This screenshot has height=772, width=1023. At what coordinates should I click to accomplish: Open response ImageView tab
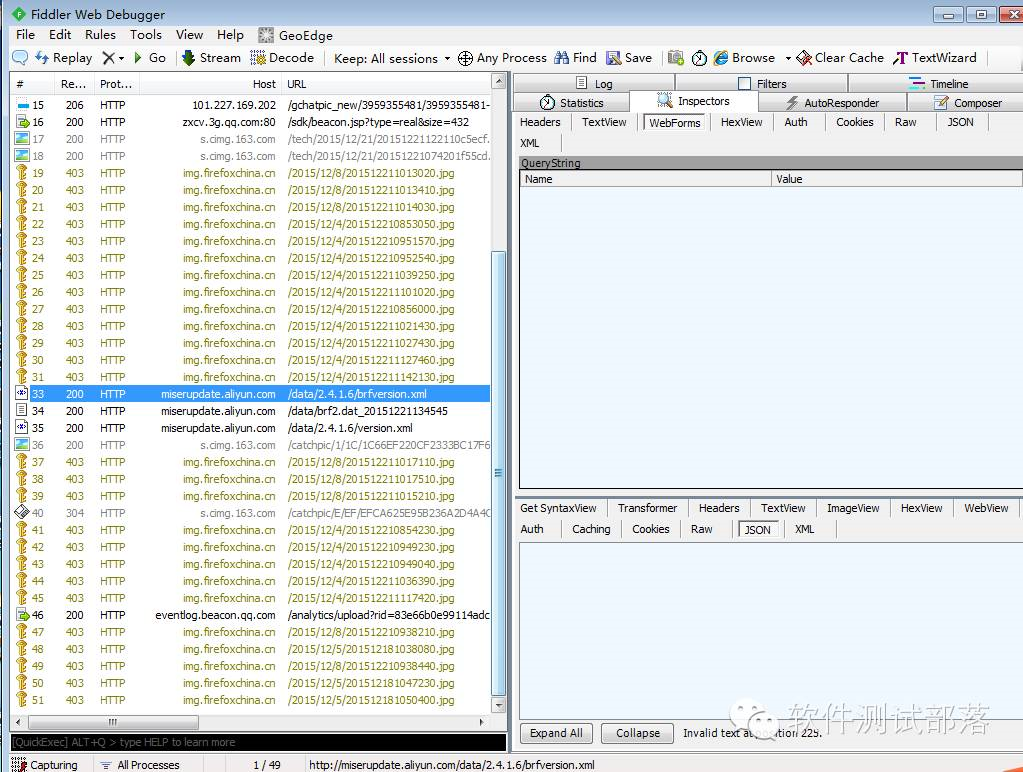pos(853,508)
